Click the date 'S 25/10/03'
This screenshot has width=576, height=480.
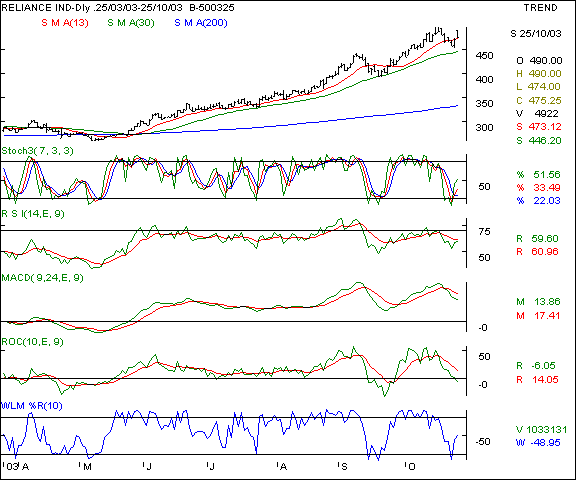coord(536,34)
